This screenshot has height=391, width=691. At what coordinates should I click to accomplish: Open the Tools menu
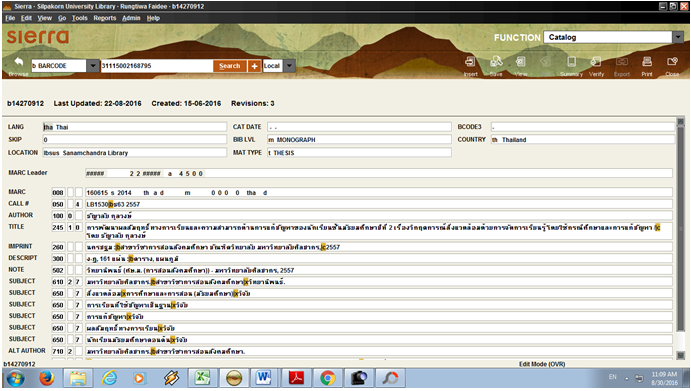tap(79, 18)
